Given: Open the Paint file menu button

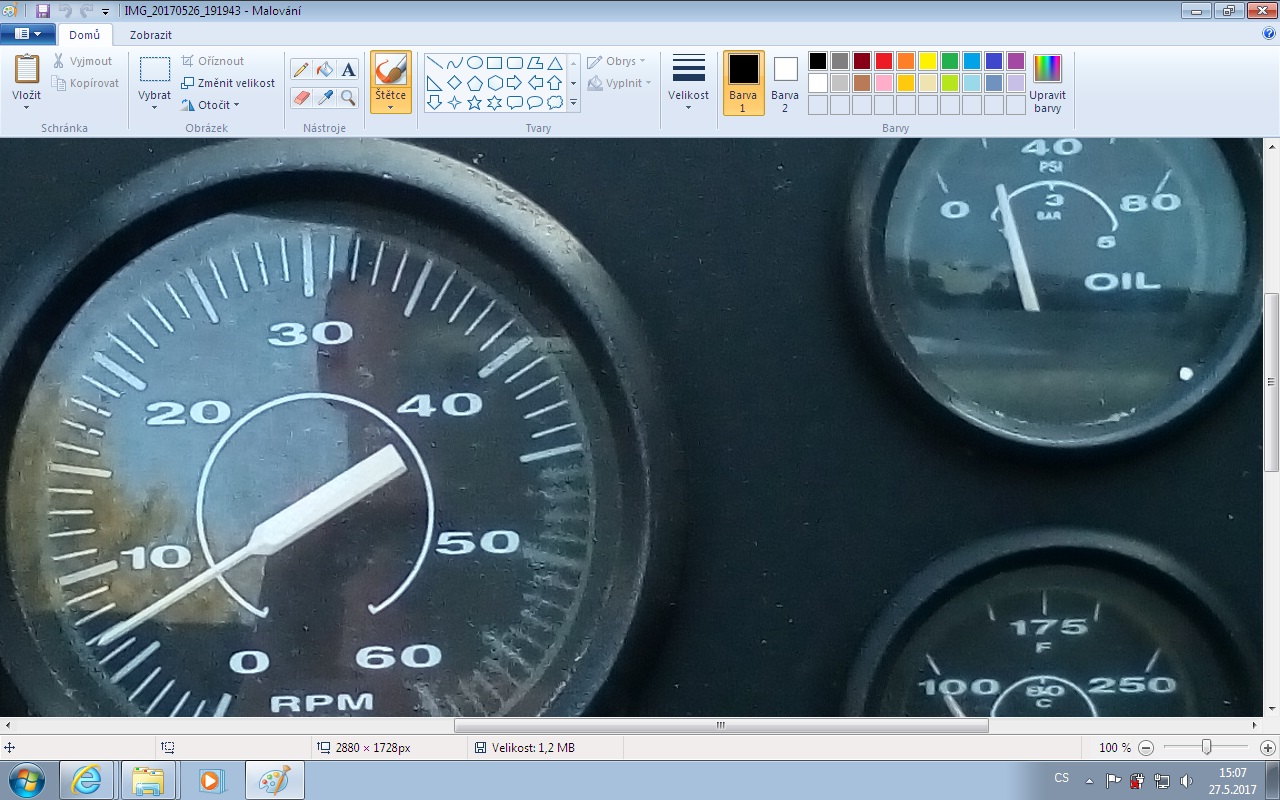Looking at the screenshot, I should [27, 34].
